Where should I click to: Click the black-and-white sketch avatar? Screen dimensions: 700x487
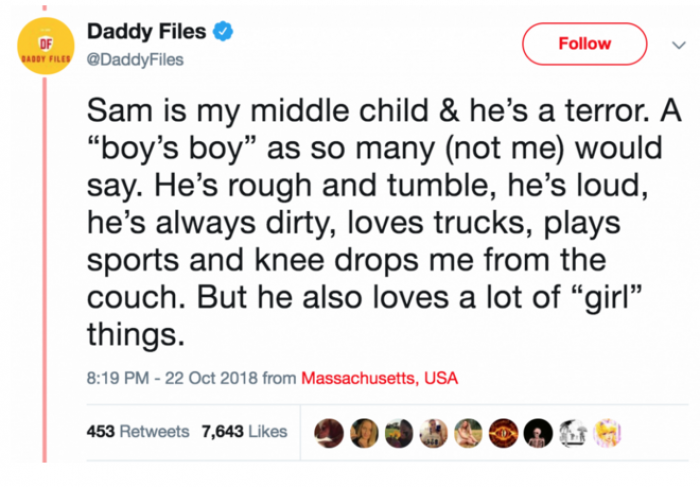[572, 433]
